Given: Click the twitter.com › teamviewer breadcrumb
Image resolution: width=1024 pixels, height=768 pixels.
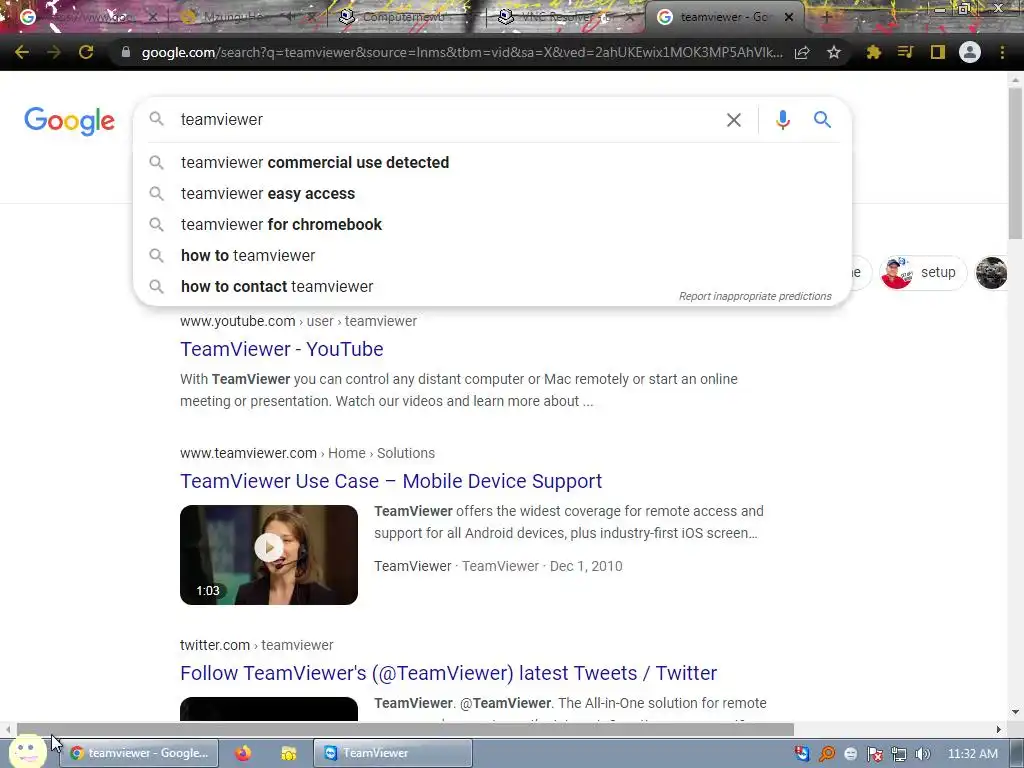Looking at the screenshot, I should coord(257,645).
